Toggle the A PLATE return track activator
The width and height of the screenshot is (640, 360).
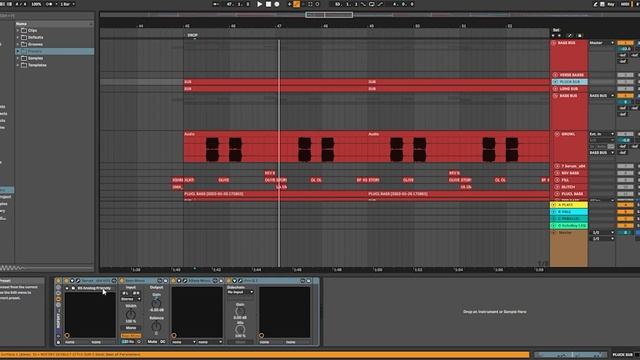pyautogui.click(x=625, y=205)
